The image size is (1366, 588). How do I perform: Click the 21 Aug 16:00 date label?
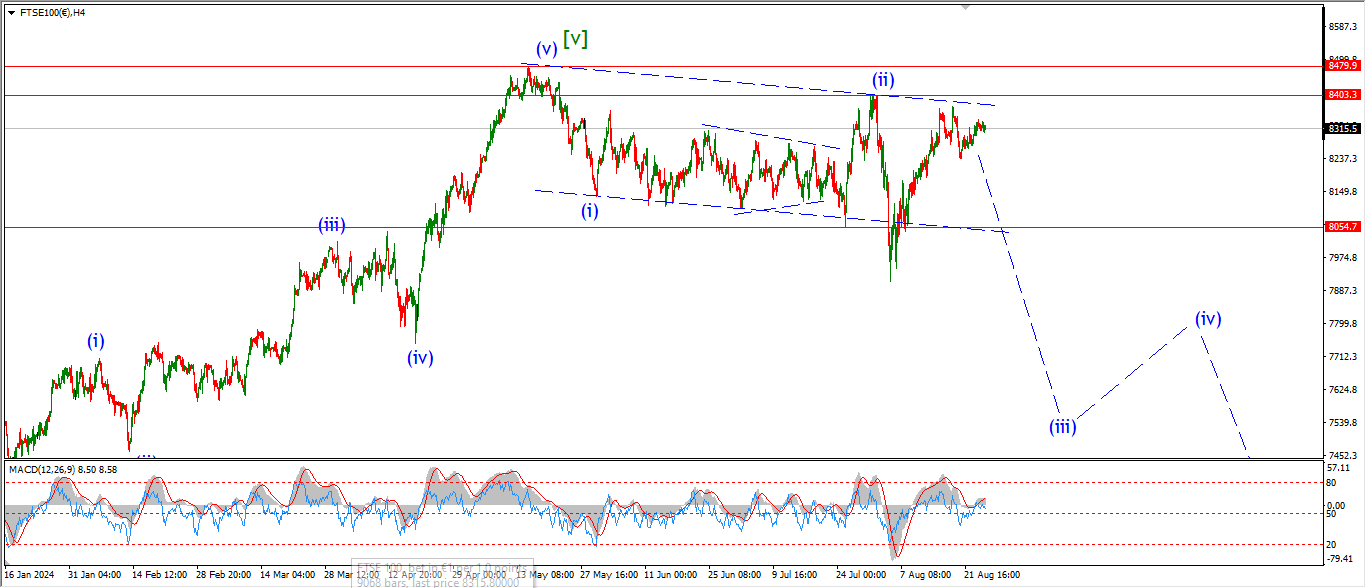[989, 575]
